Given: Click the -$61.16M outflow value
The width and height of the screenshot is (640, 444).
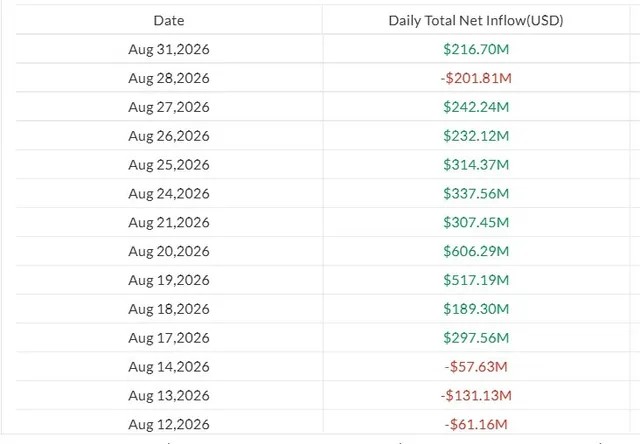Looking at the screenshot, I should (476, 424).
